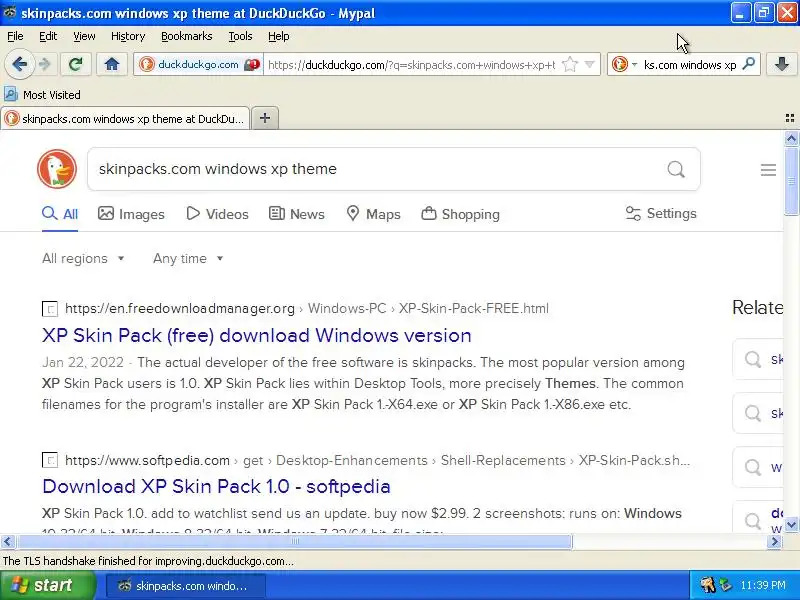800x600 pixels.
Task: Click the horizontal scrollbar left arrow
Action: (8, 541)
